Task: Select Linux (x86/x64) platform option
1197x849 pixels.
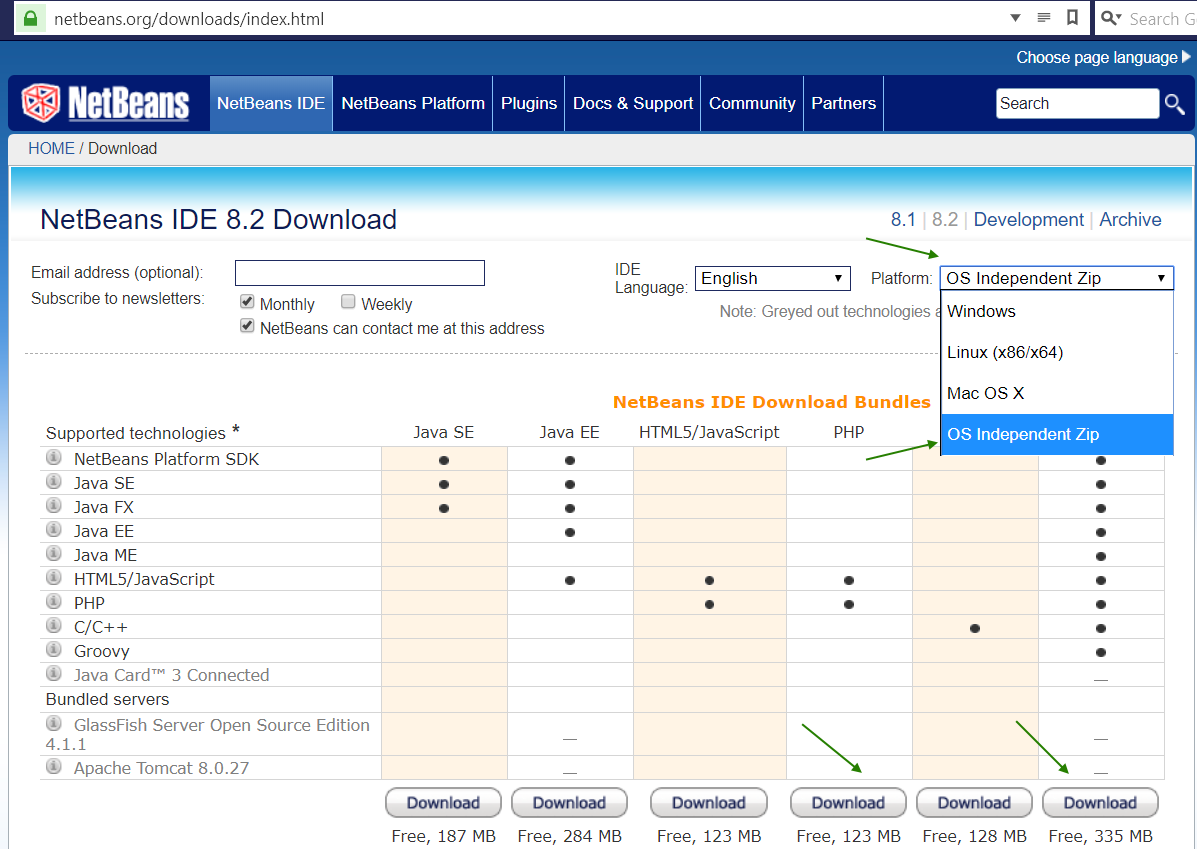Action: click(1057, 353)
